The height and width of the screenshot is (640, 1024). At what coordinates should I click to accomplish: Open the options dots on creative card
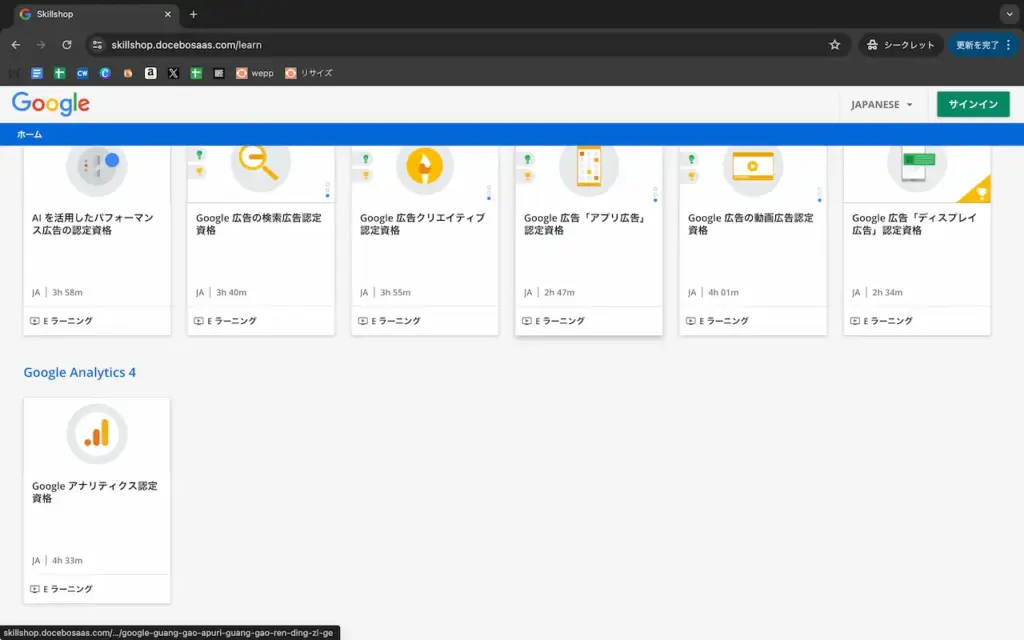[488, 193]
